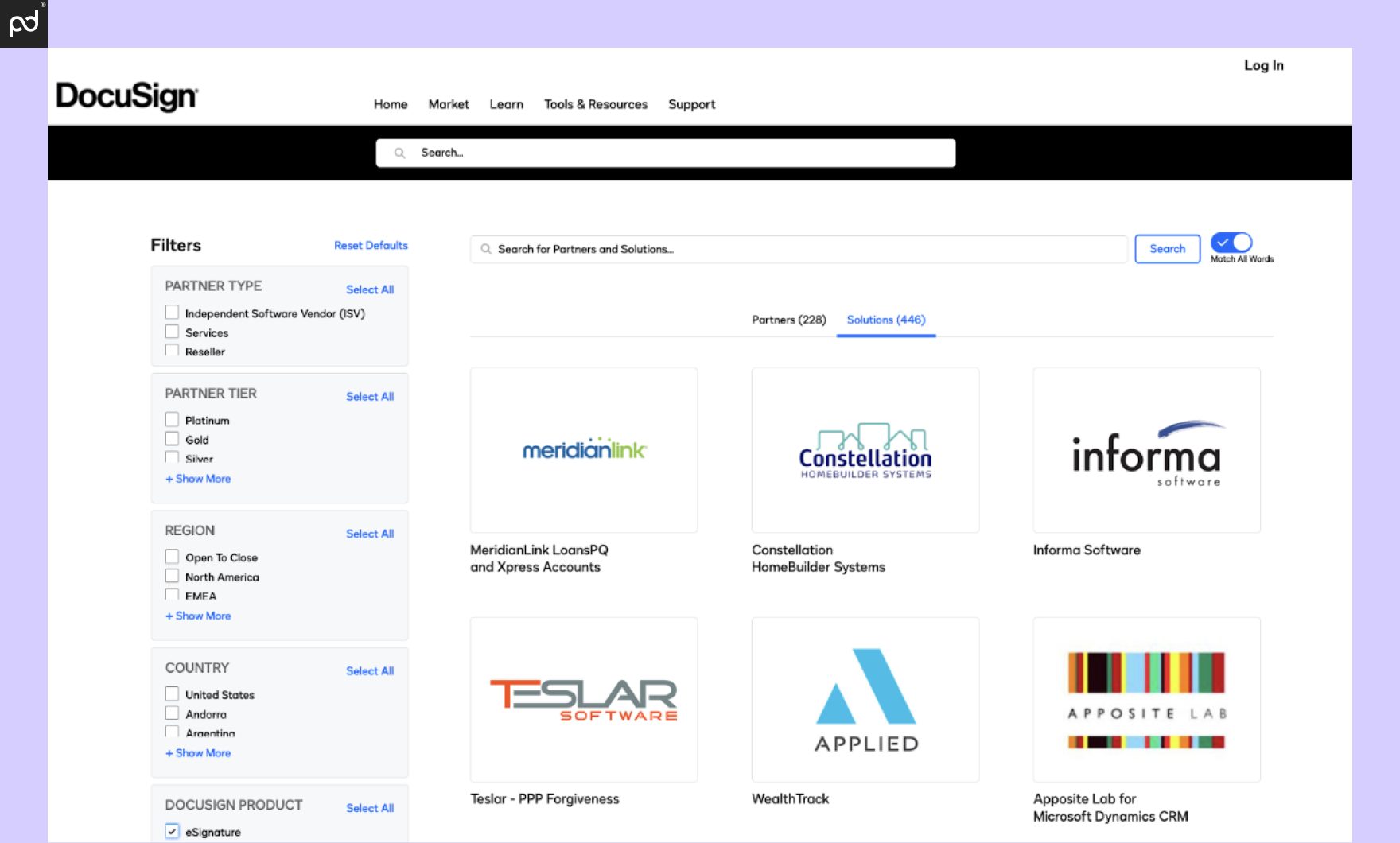Image resolution: width=1400 pixels, height=843 pixels.
Task: Open the Constellation HomeBuilder Systems logo tile
Action: (865, 450)
